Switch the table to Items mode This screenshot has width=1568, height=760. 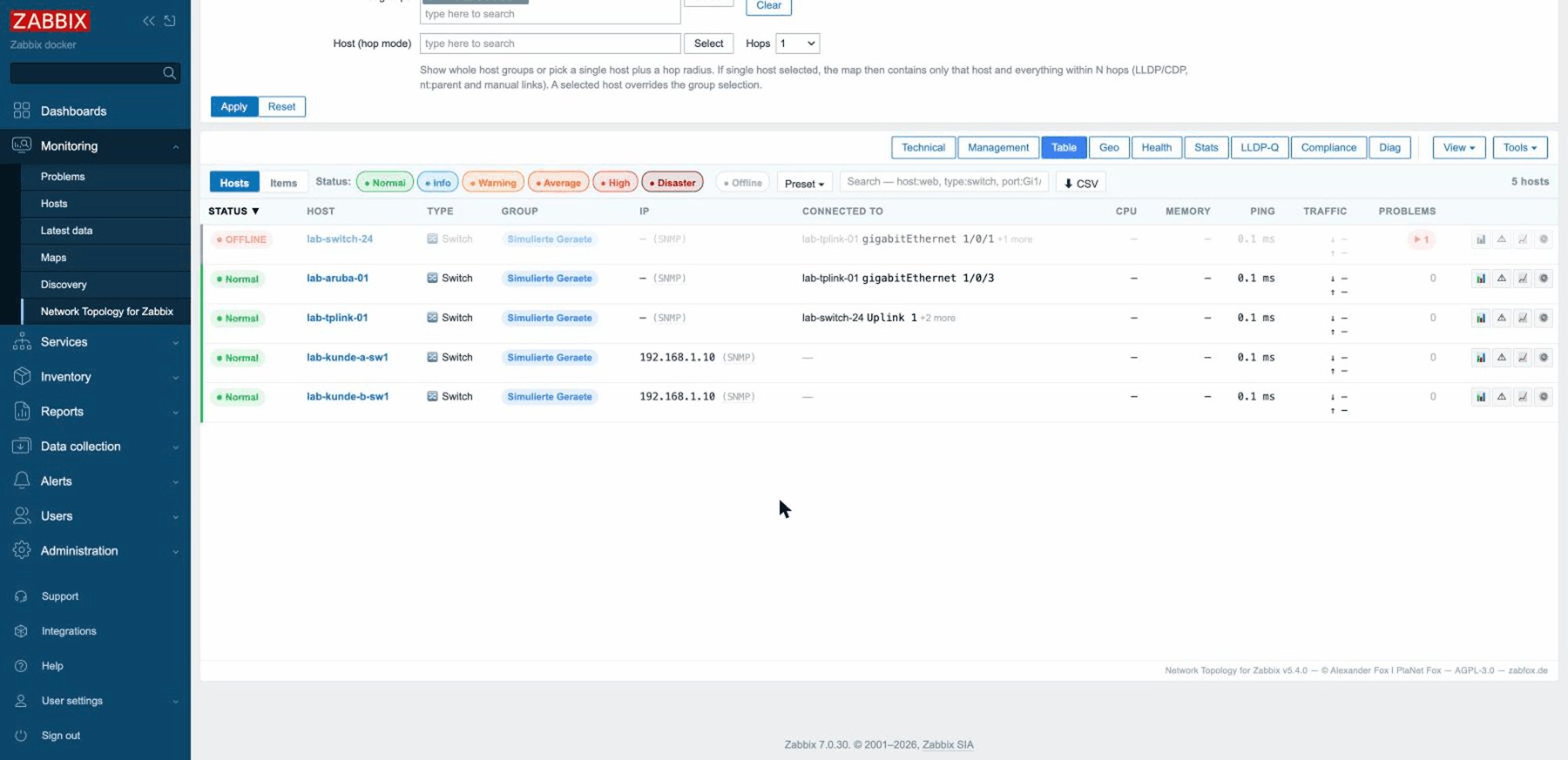coord(284,183)
